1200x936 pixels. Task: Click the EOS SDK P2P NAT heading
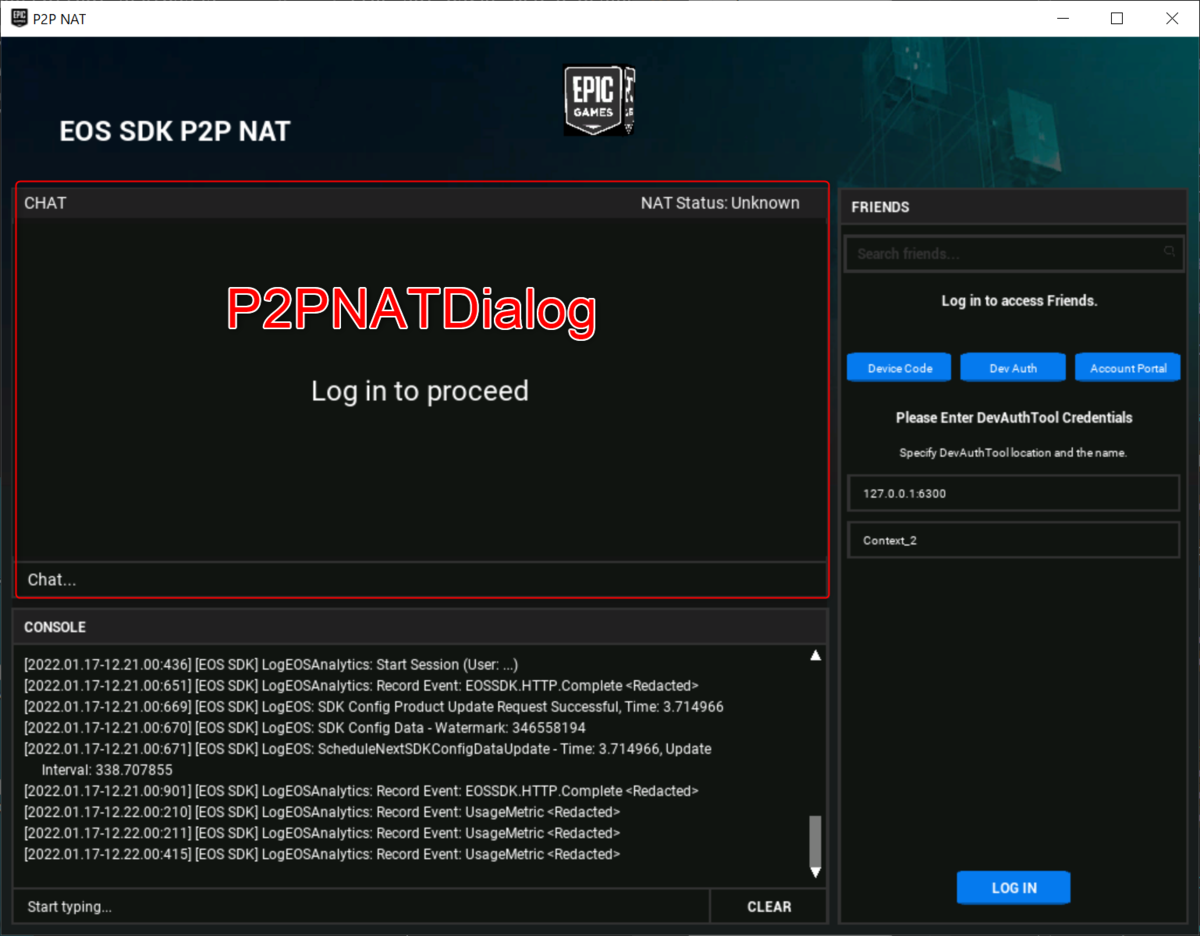pos(175,132)
